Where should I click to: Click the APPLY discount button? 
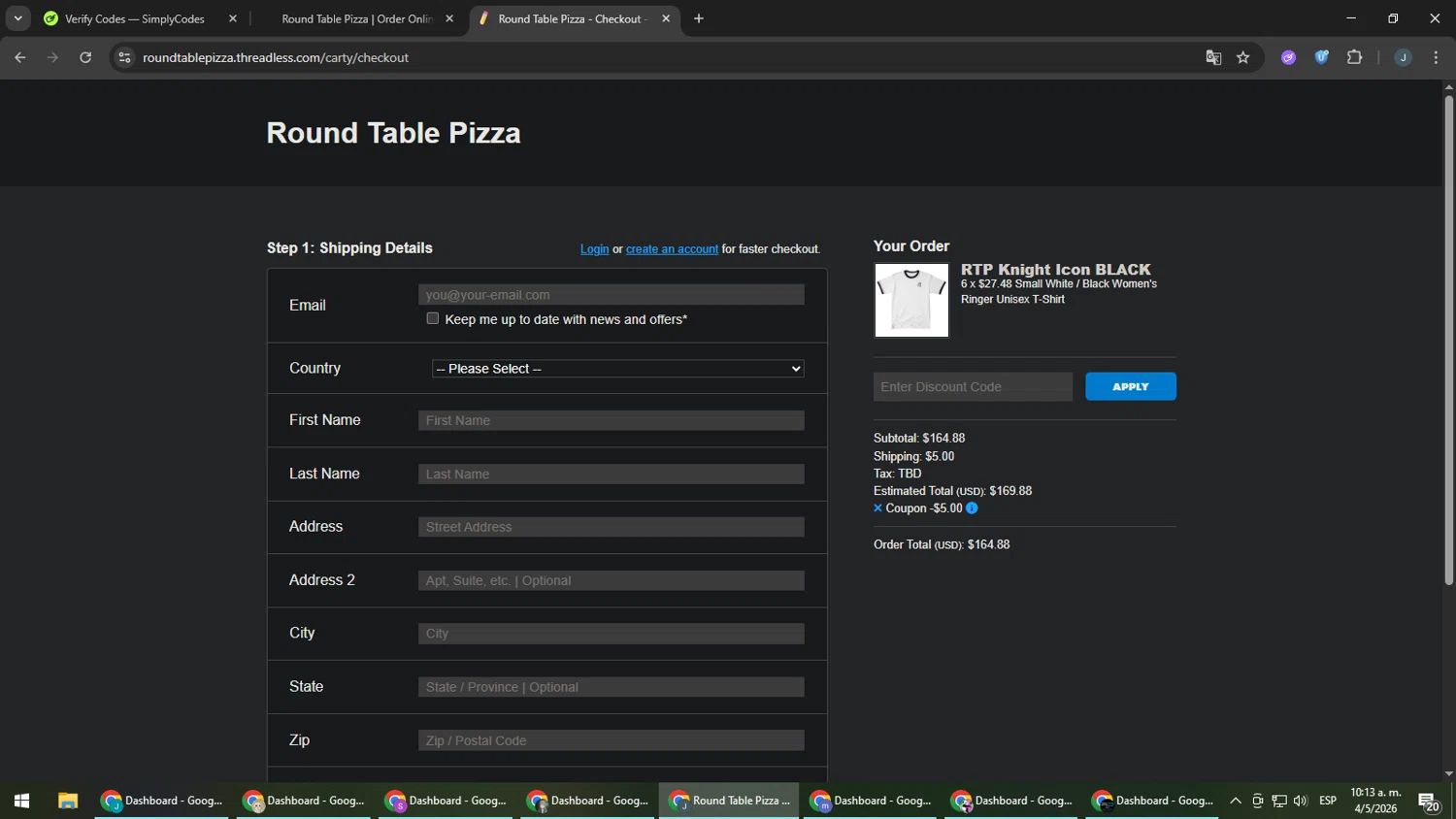[x=1131, y=386]
